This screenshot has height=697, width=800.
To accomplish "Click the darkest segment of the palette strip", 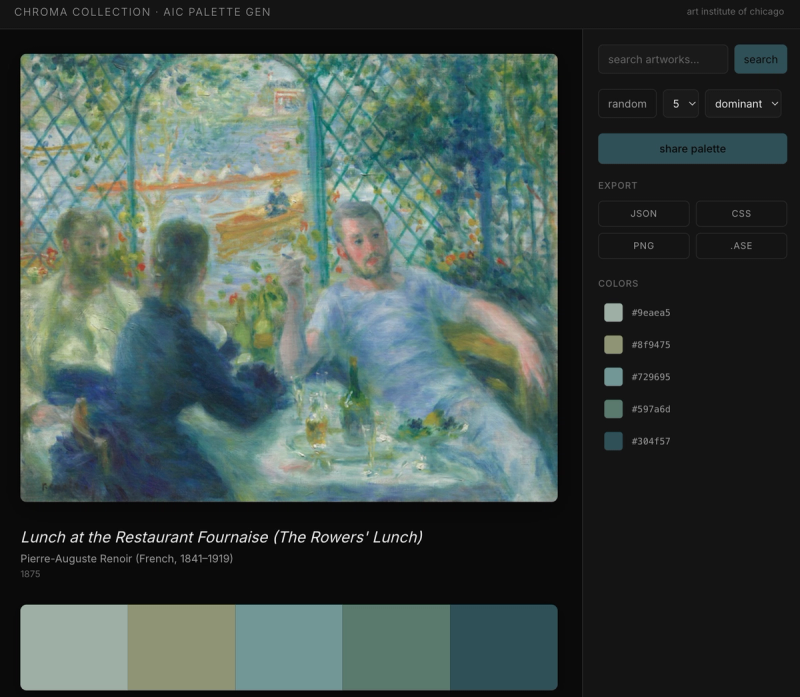I will [x=502, y=648].
